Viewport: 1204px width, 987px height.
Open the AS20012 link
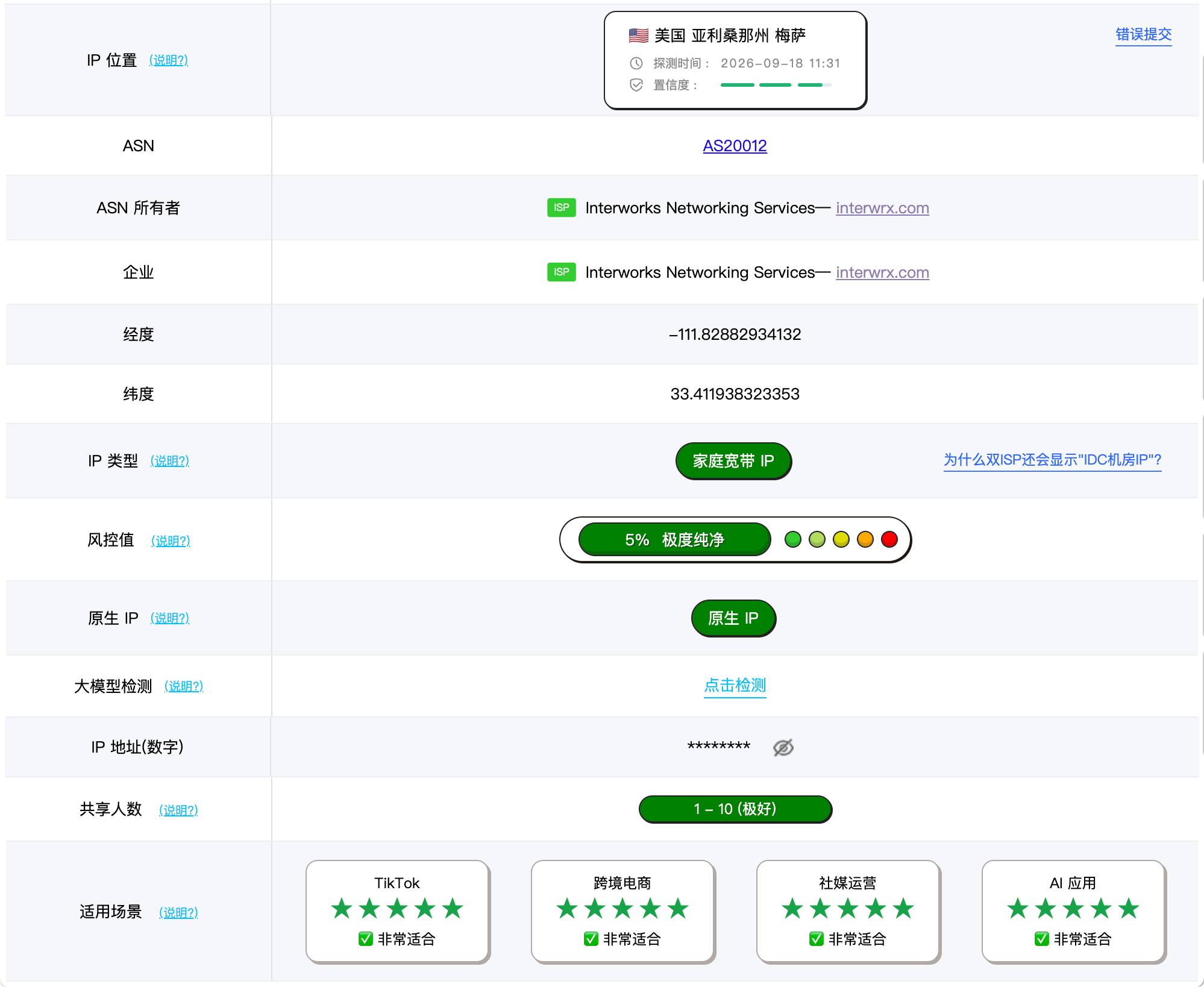pyautogui.click(x=735, y=146)
